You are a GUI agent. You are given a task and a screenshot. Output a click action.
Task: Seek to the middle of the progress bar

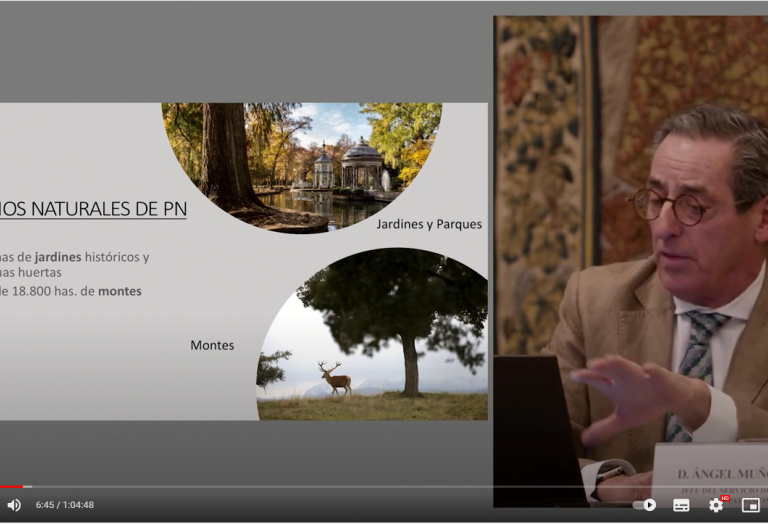384,487
